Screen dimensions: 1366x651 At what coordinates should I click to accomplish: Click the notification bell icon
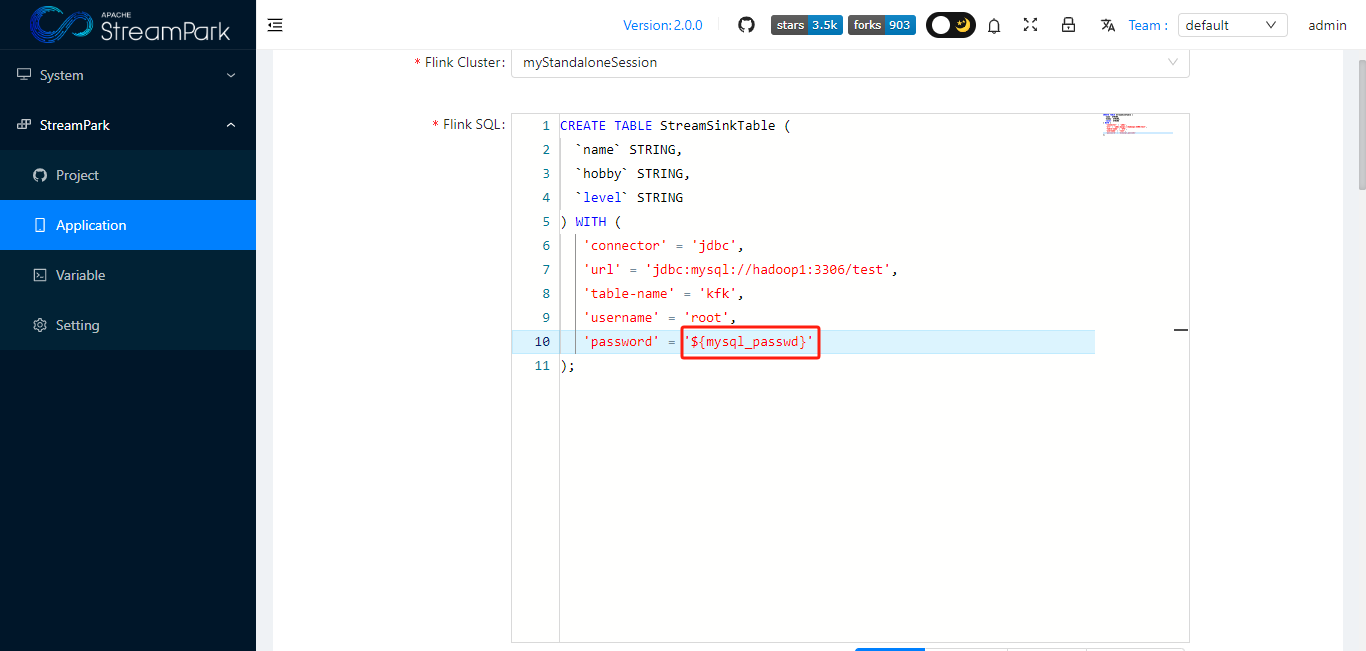tap(994, 26)
